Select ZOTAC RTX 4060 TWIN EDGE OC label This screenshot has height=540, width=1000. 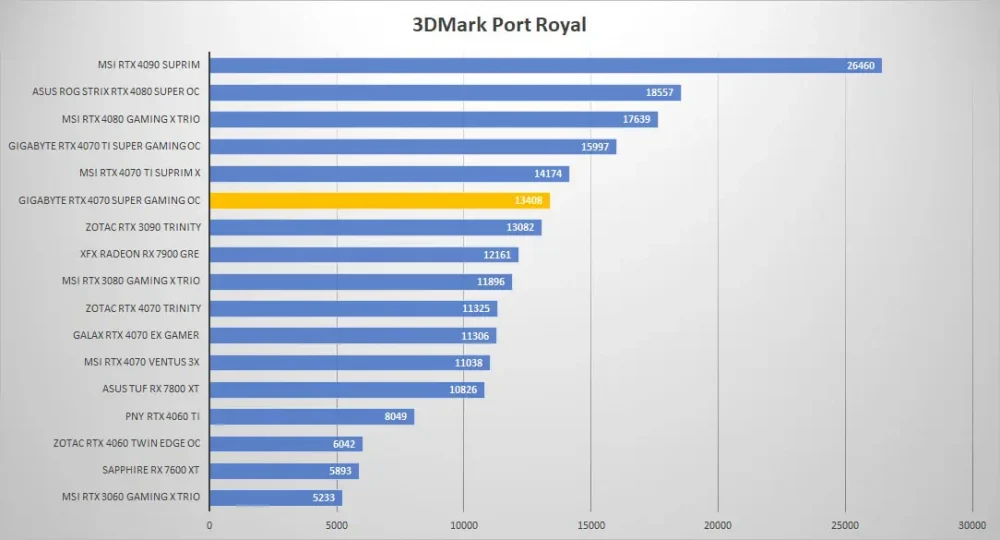point(127,443)
